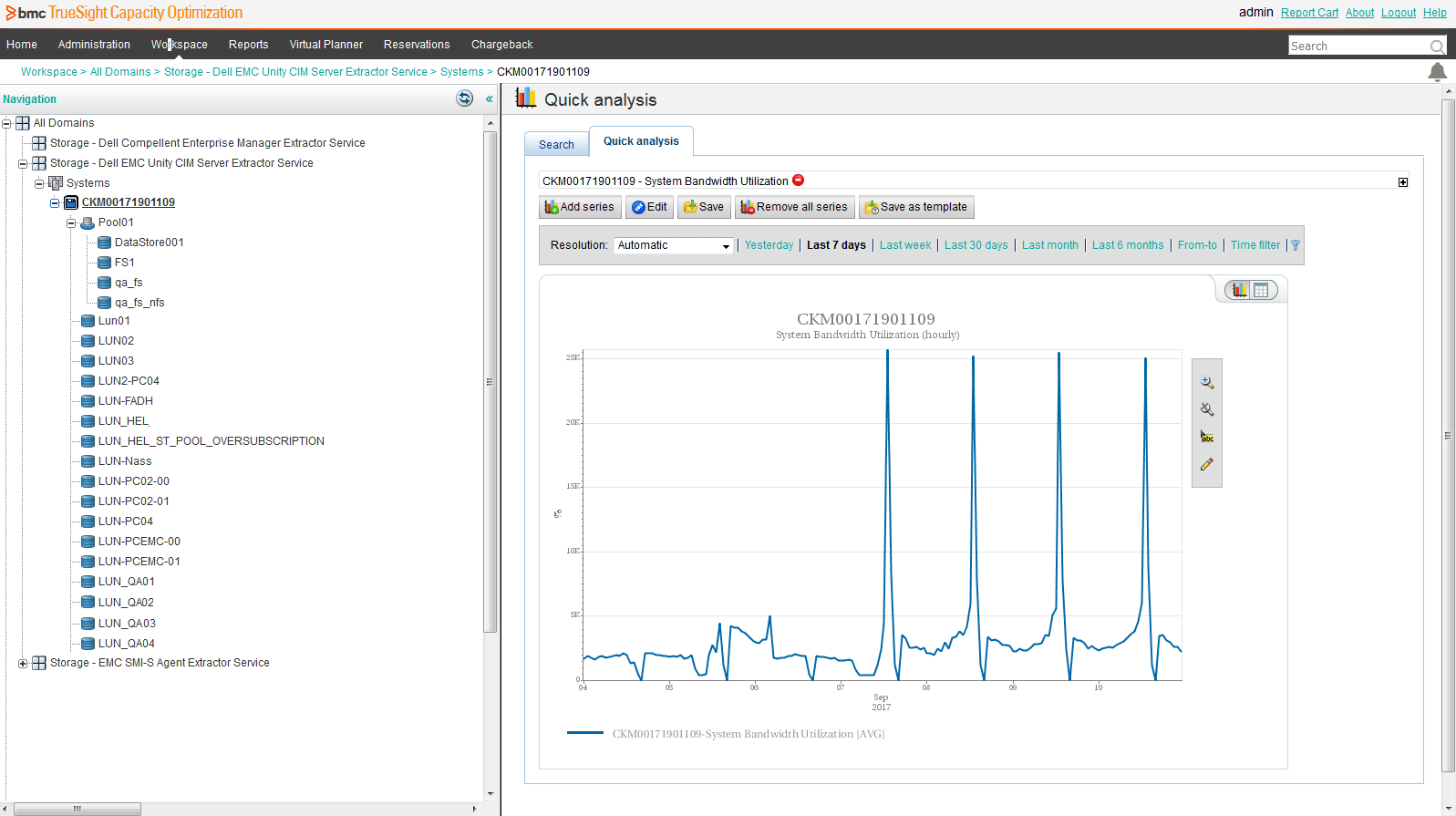Open the Administration menu
Image resolution: width=1456 pixels, height=816 pixels.
[94, 45]
